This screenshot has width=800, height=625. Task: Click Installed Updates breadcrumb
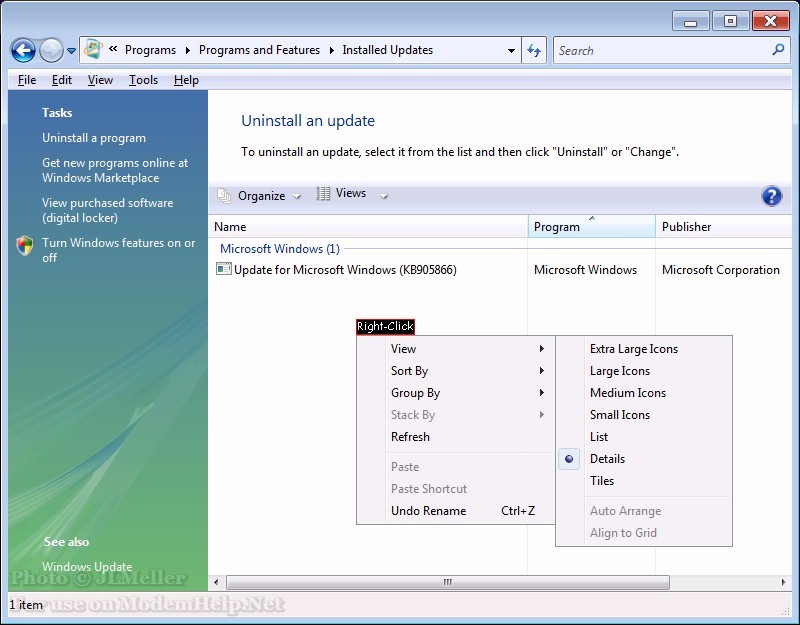pos(388,50)
